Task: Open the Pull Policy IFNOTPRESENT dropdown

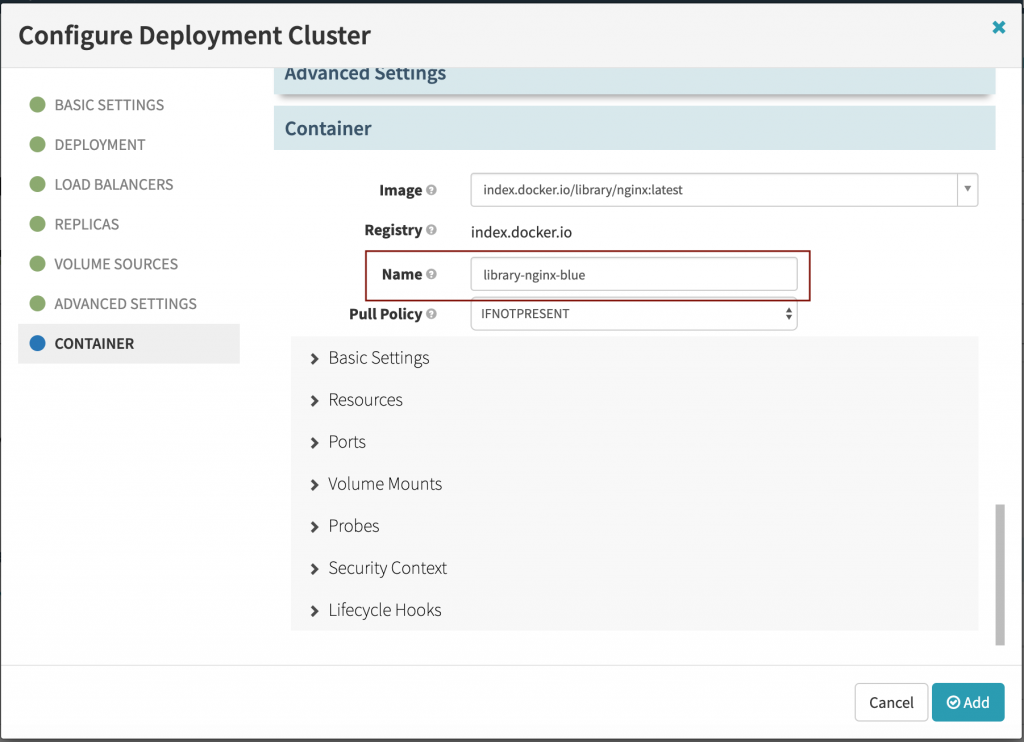Action: (x=633, y=314)
